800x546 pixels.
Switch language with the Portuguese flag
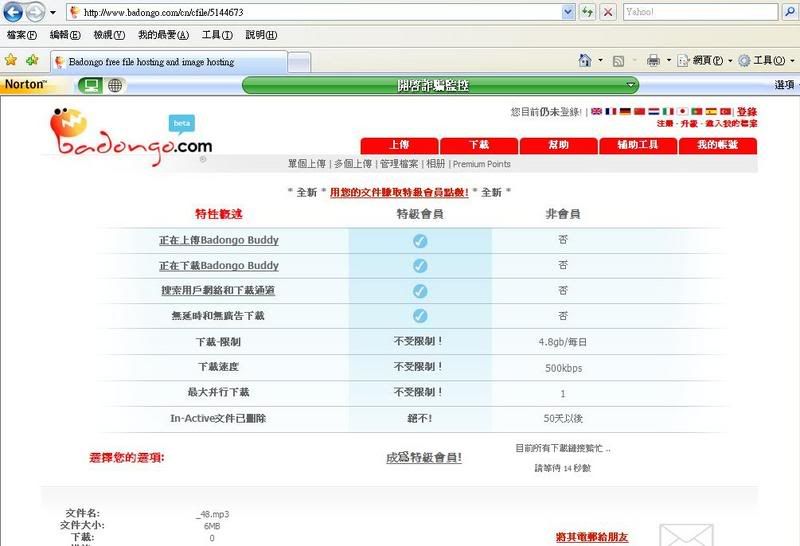pyautogui.click(x=696, y=111)
